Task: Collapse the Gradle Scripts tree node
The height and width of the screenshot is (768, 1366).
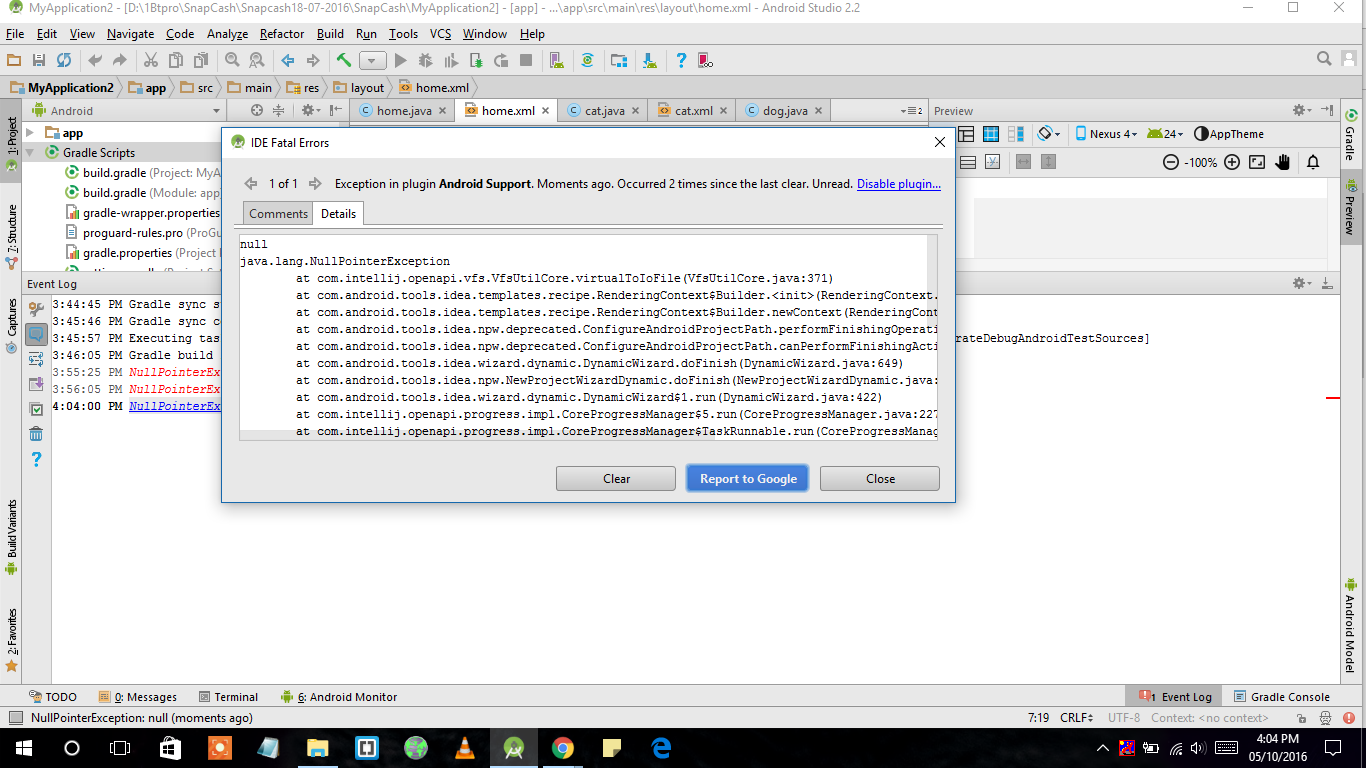Action: coord(30,153)
